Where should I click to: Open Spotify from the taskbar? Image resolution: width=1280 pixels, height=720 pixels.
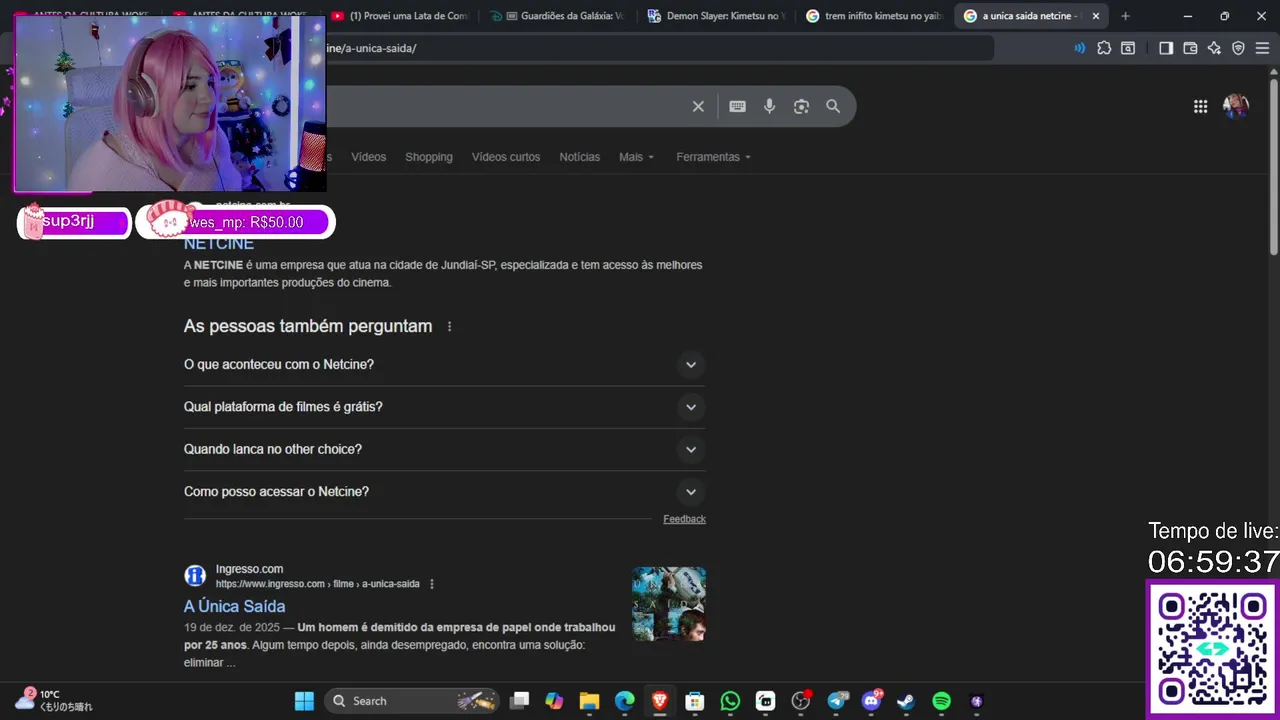tap(941, 701)
